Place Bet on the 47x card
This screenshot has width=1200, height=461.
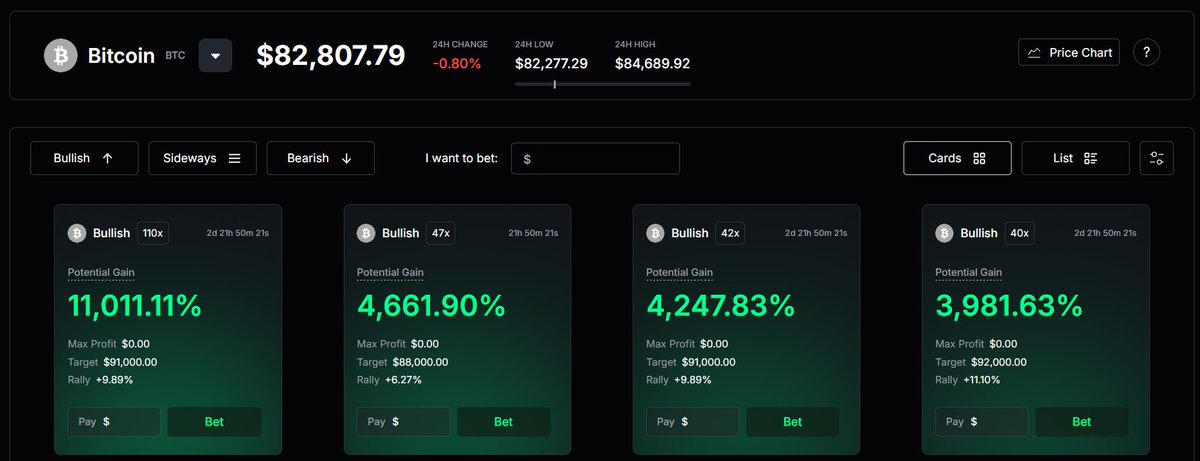(x=503, y=422)
